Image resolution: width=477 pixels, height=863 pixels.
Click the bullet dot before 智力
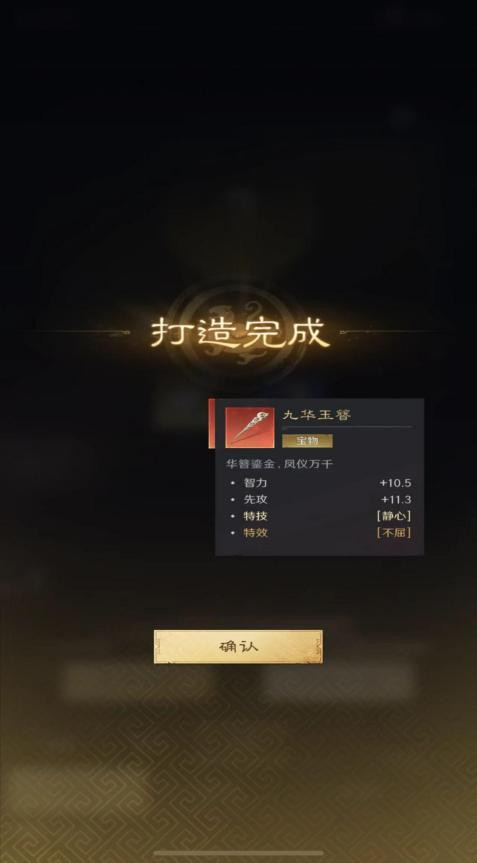(233, 483)
